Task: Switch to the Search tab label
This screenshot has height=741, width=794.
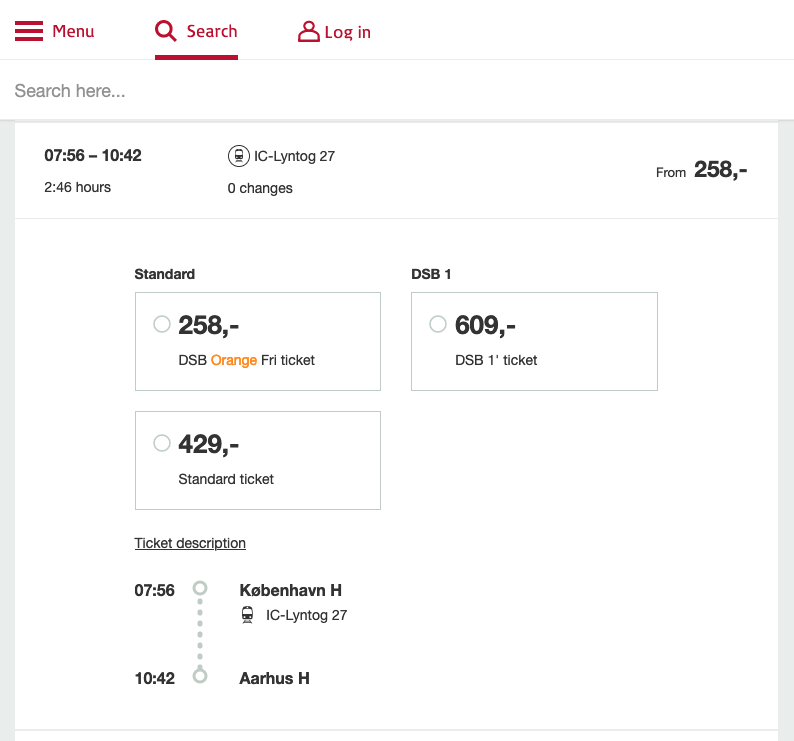Action: coord(212,31)
